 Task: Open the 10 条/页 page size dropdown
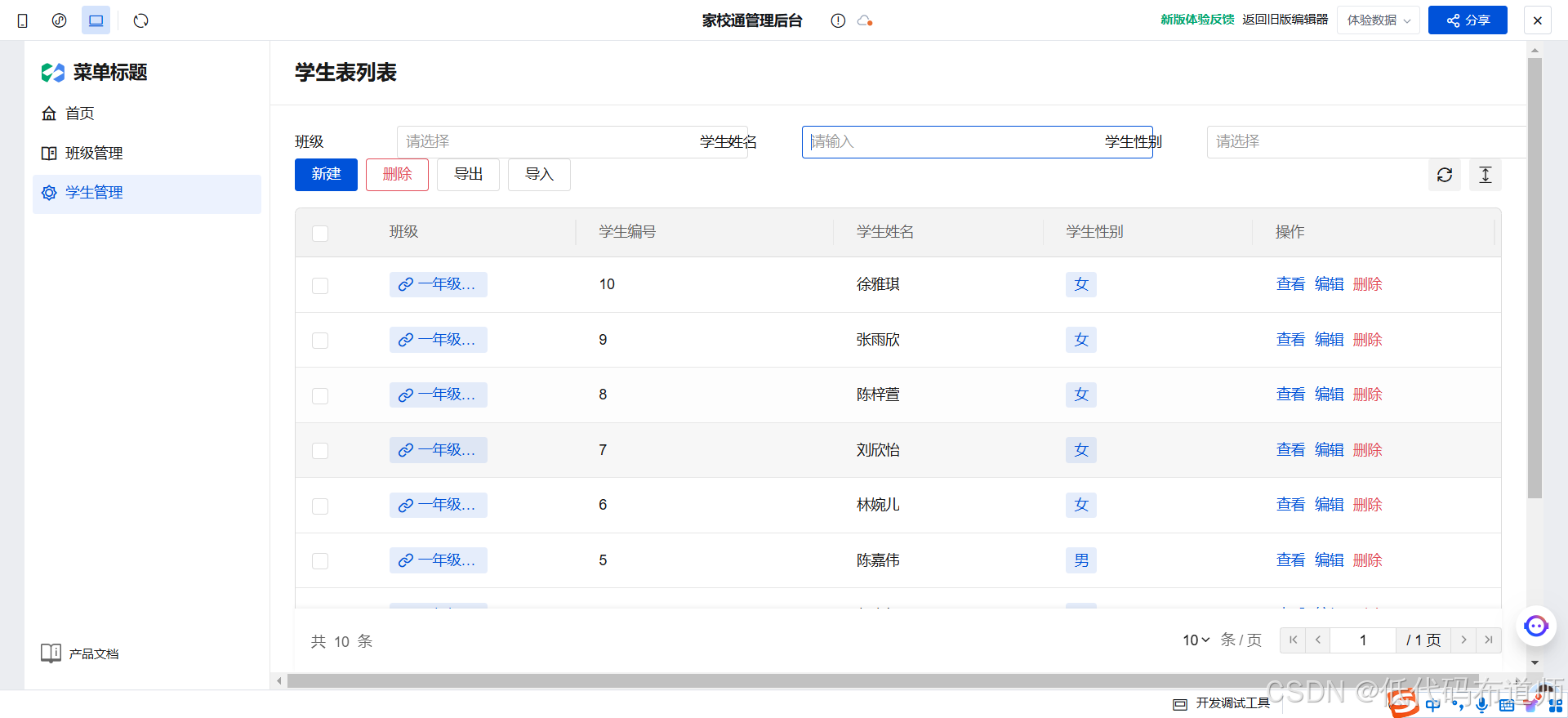click(1196, 640)
